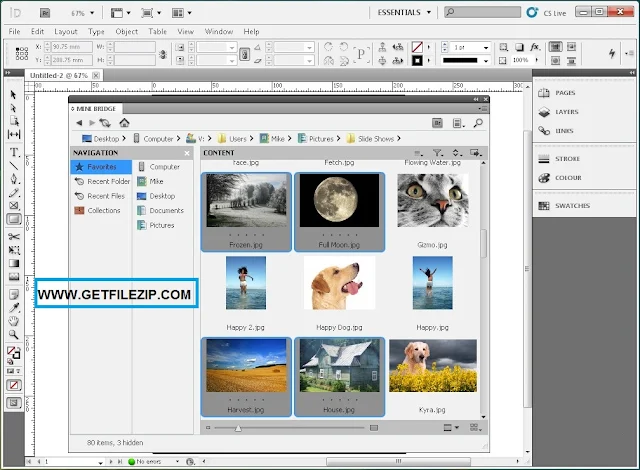Select the Note tool
This screenshot has height=470, width=640.
(x=13, y=294)
